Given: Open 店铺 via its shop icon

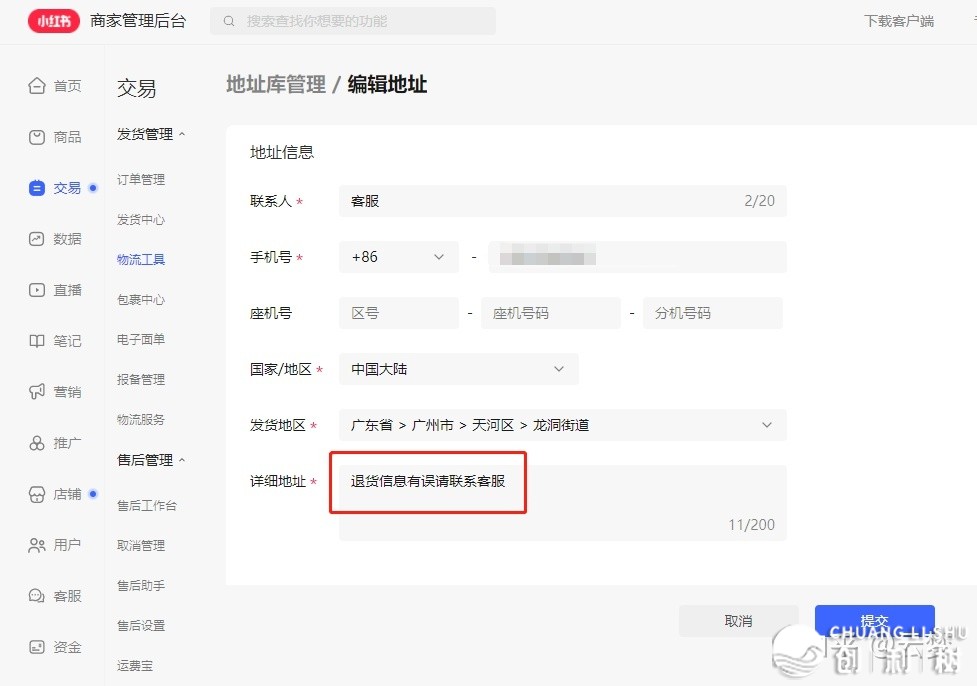Looking at the screenshot, I should point(37,494).
